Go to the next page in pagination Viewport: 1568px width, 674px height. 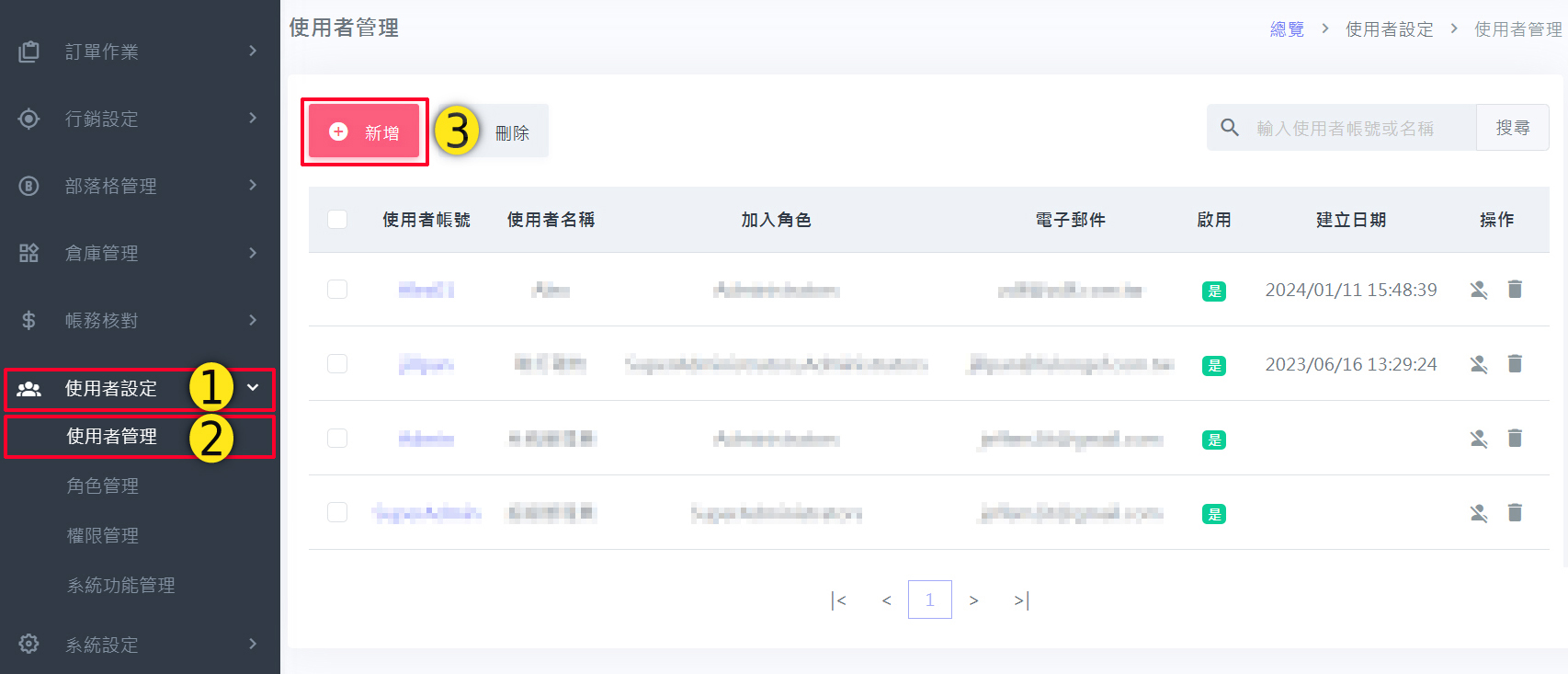pos(973,600)
